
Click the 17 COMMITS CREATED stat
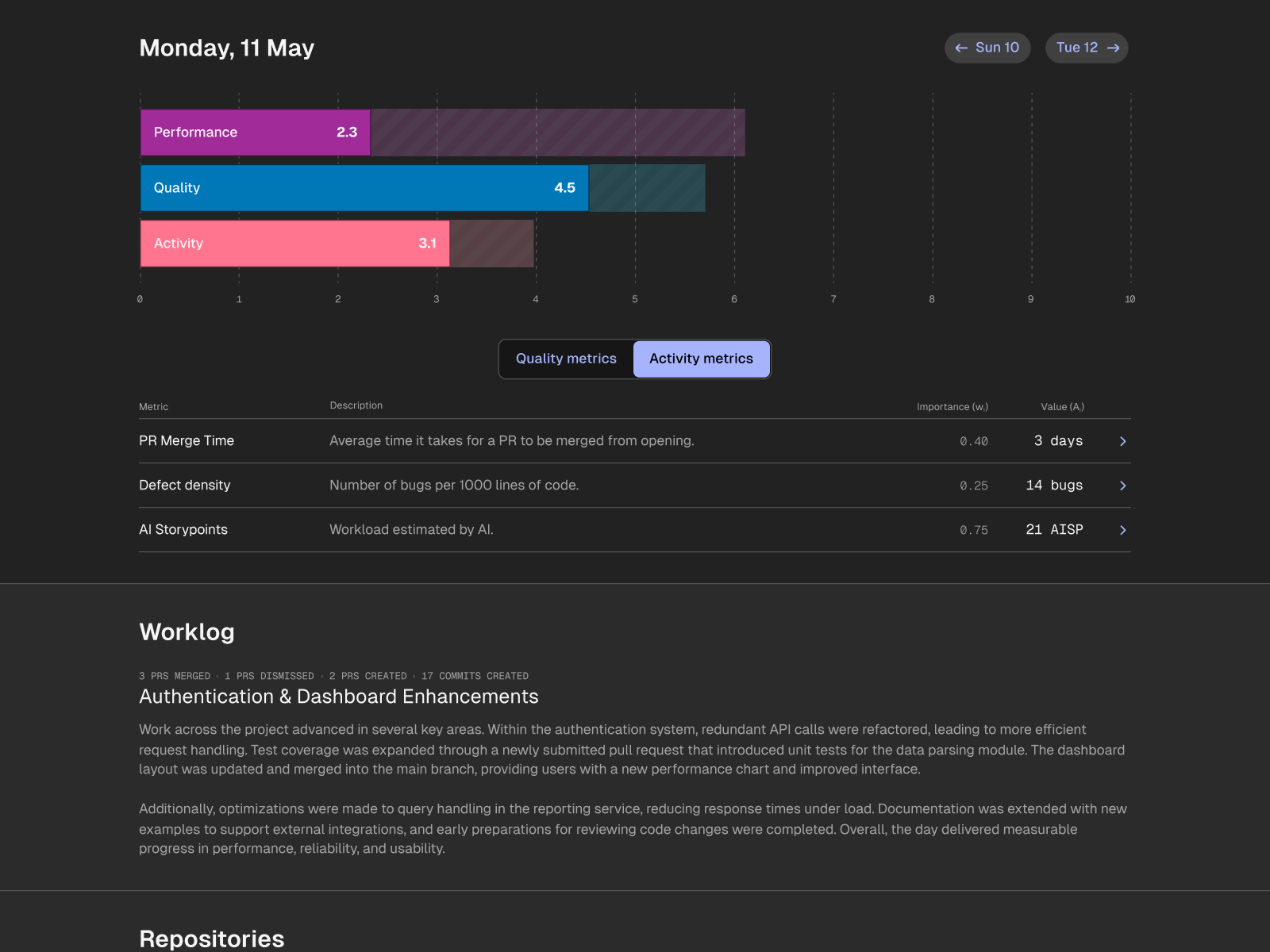pyautogui.click(x=475, y=676)
